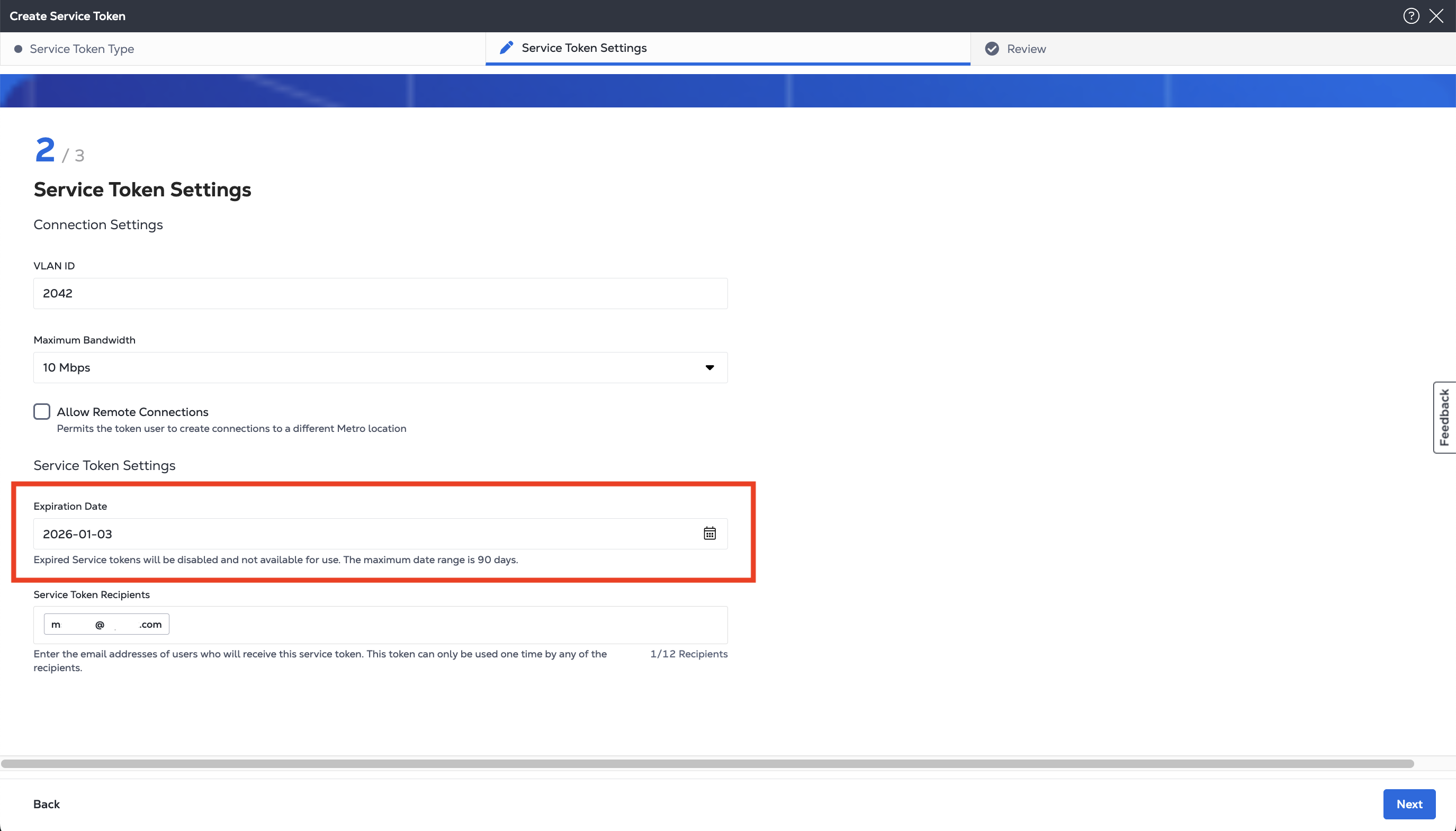Click the help question mark icon

click(1411, 16)
